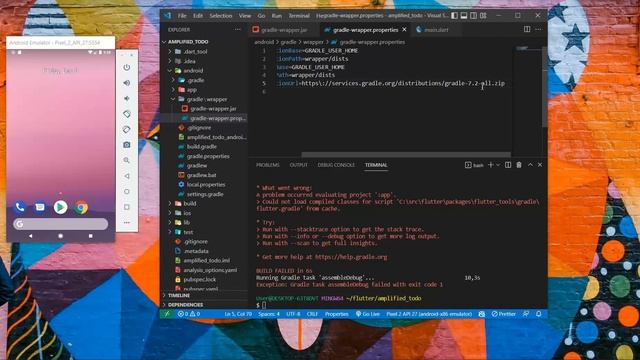Expand the build folder
Image resolution: width=640 pixels, height=360 pixels.
click(x=170, y=203)
